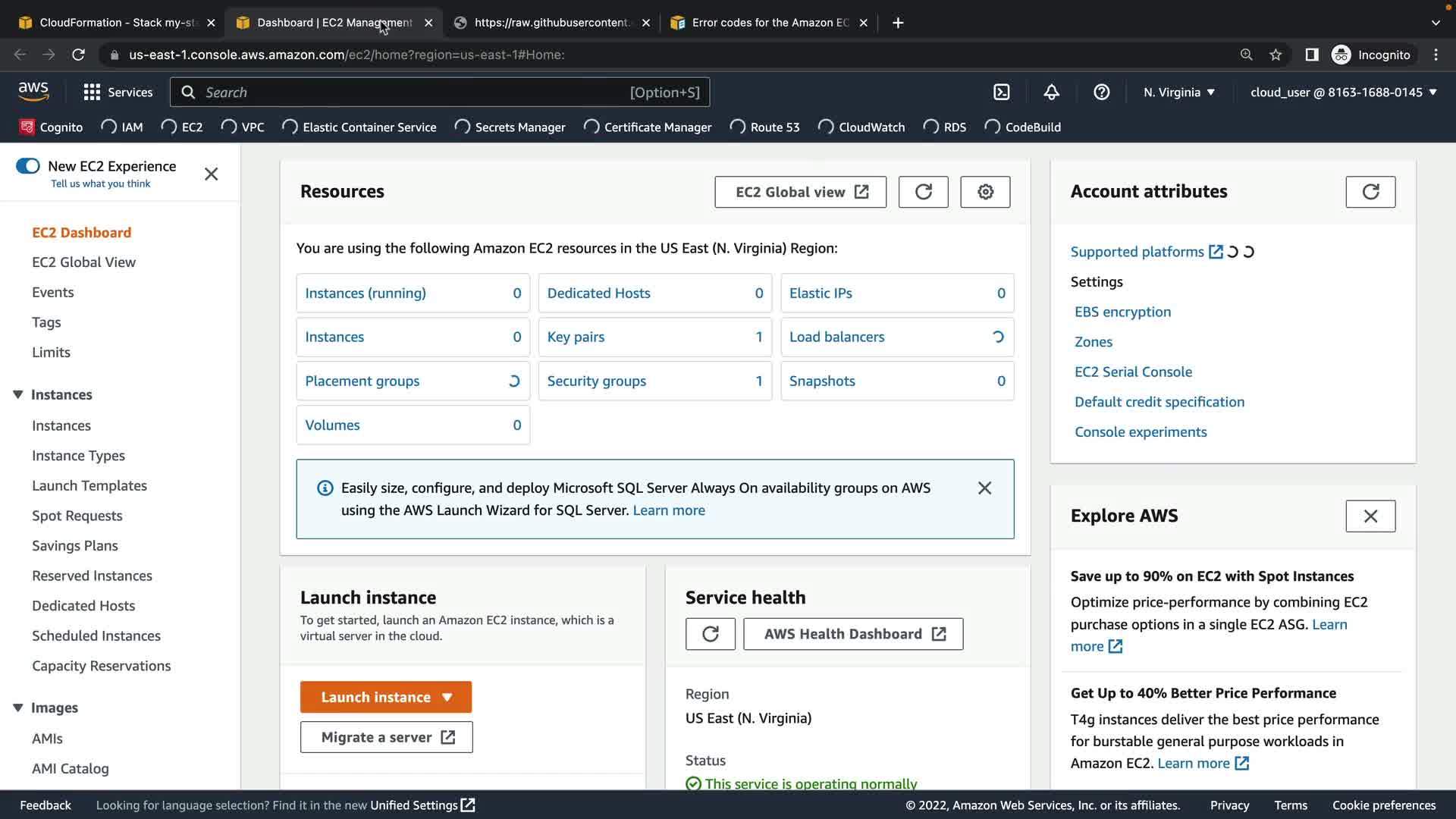The height and width of the screenshot is (819, 1456).
Task: Click the EC2 Global view button
Action: coord(800,192)
